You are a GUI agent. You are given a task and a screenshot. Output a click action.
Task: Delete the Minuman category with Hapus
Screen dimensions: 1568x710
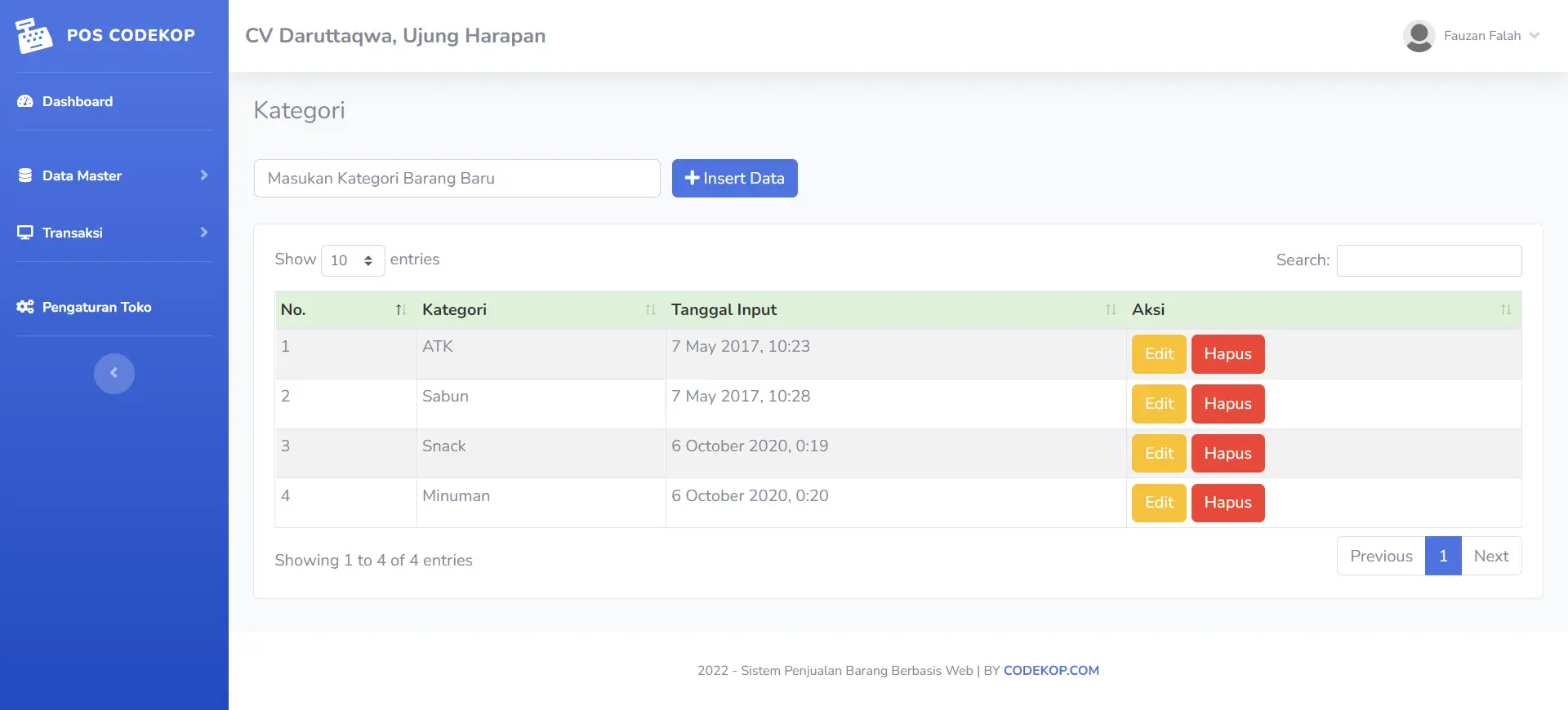pyautogui.click(x=1227, y=503)
